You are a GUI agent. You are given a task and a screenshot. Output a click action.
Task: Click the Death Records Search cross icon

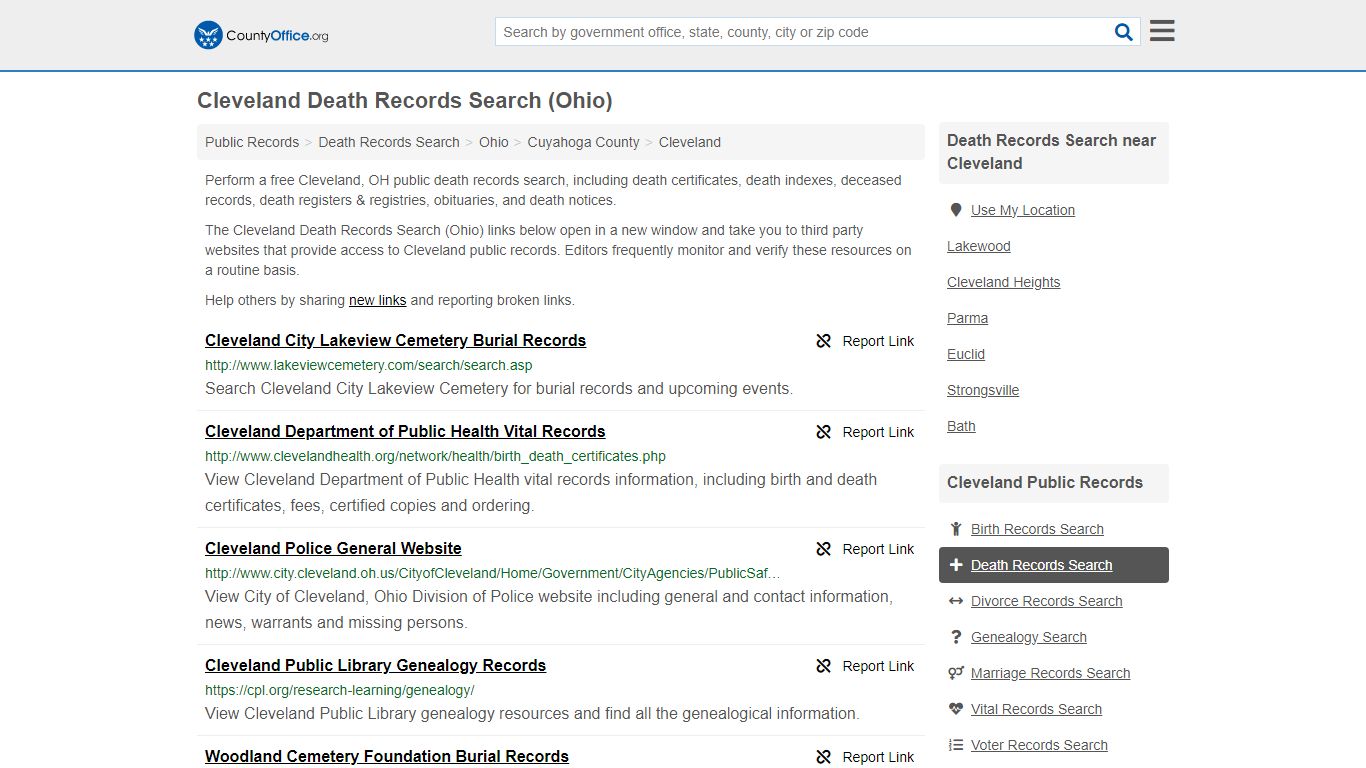click(x=956, y=565)
